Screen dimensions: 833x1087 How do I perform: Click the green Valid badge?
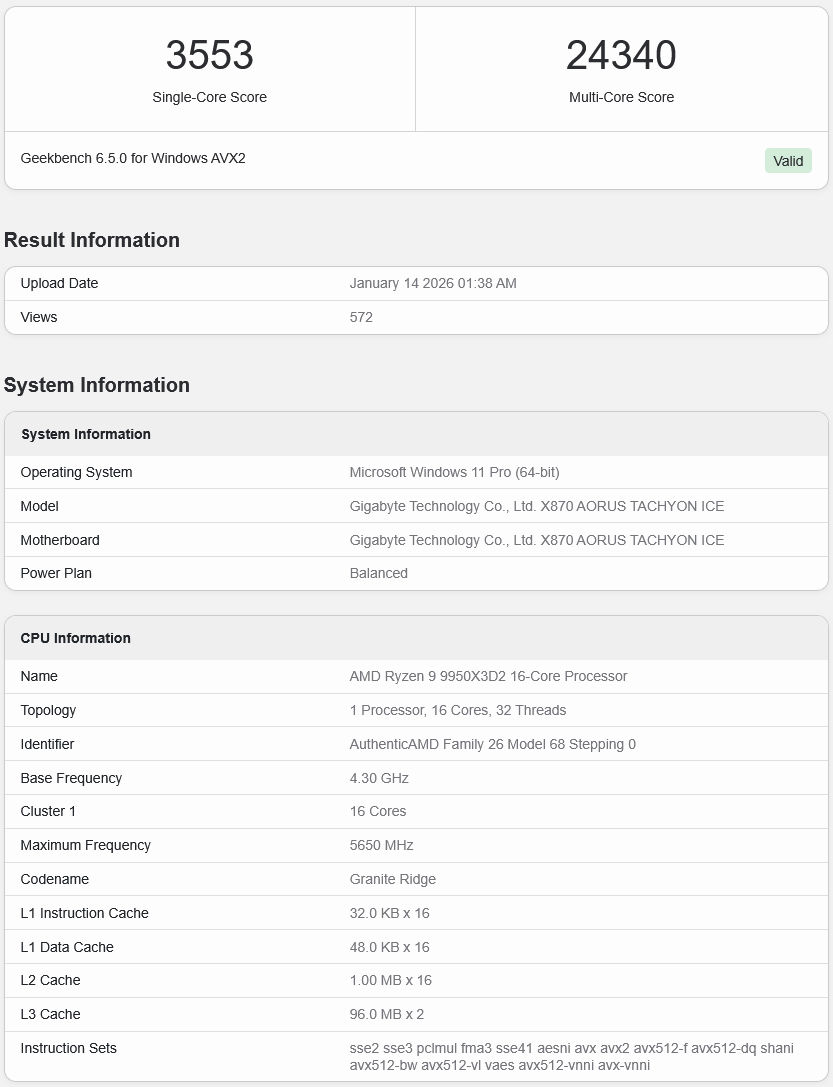[x=788, y=161]
